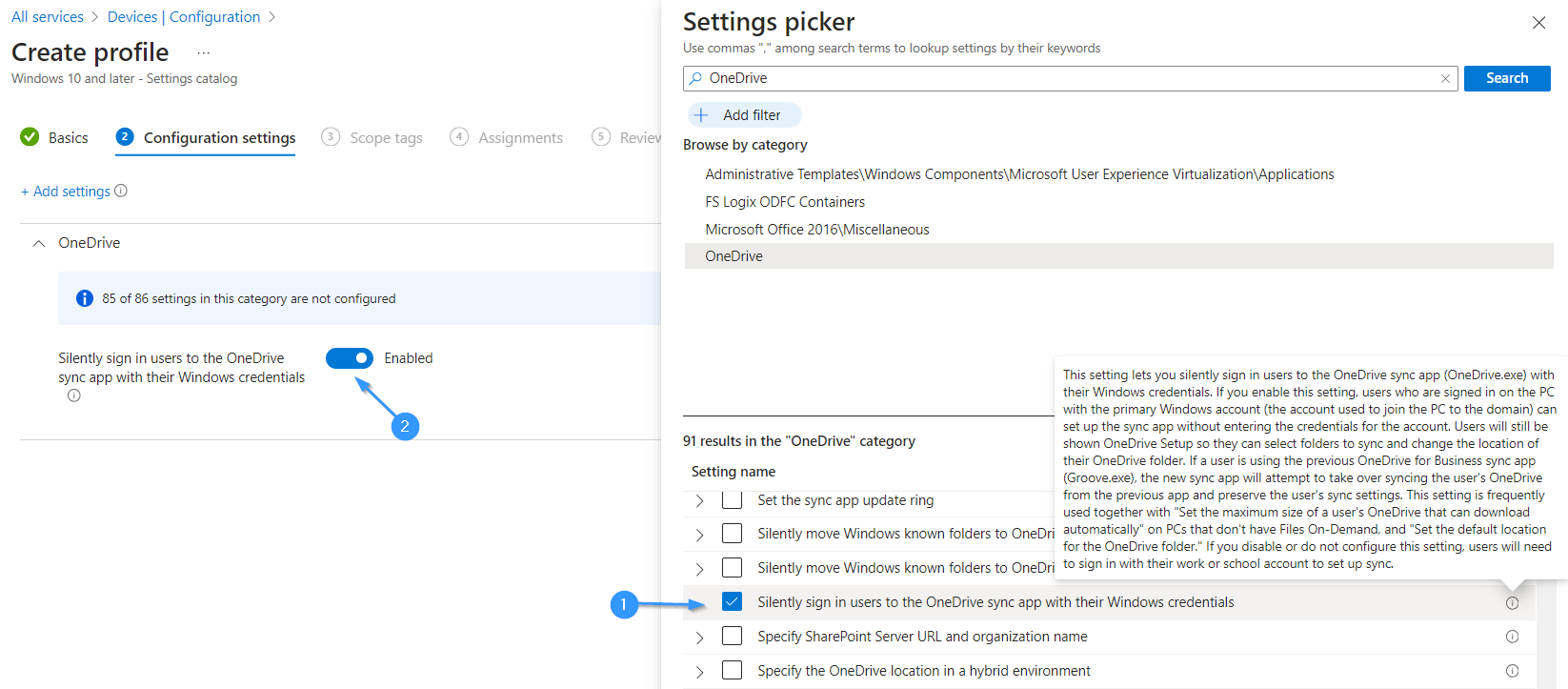
Task: Open the All services breadcrumb
Action: 48,17
